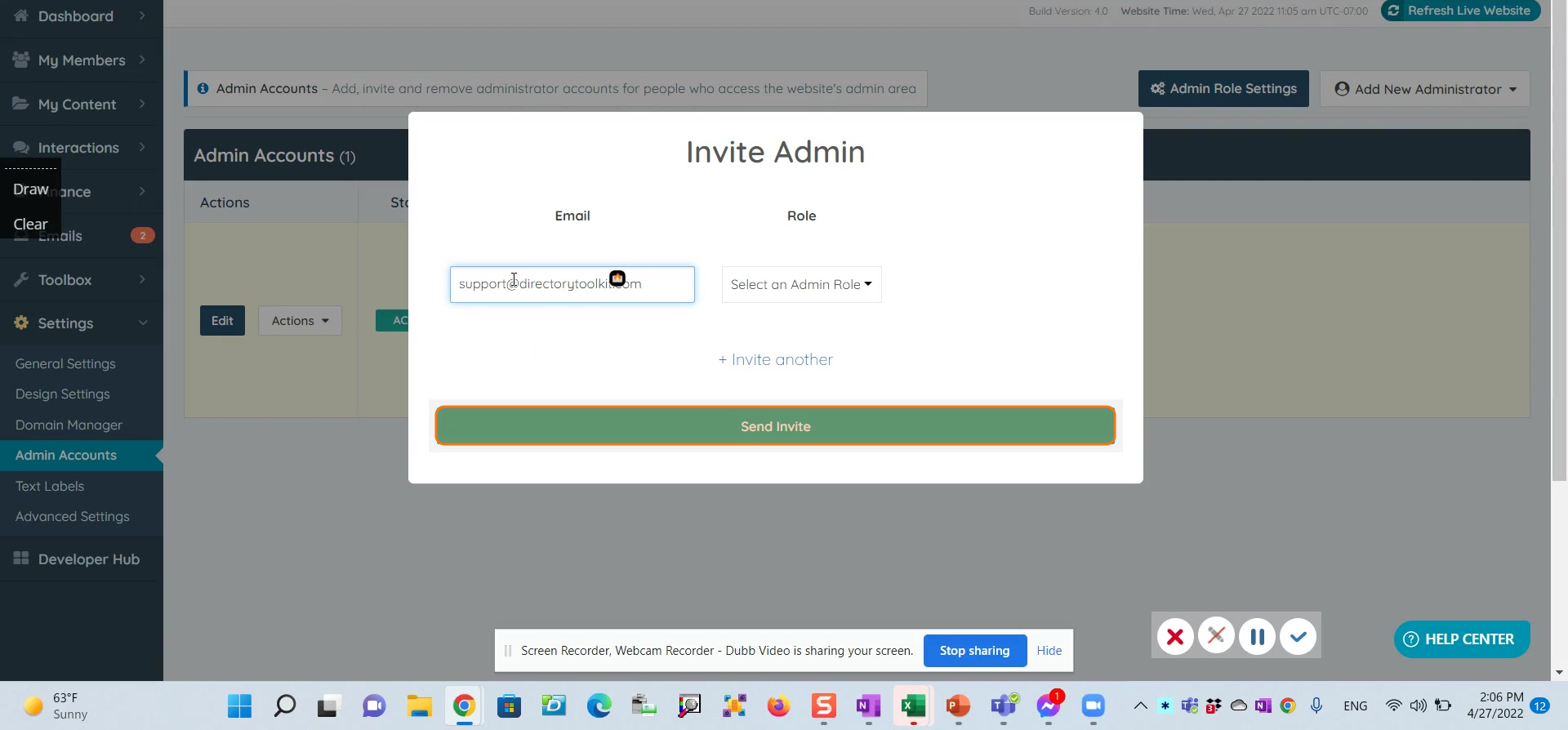Open Firefox from the taskbar
This screenshot has width=1568, height=730.
778,706
